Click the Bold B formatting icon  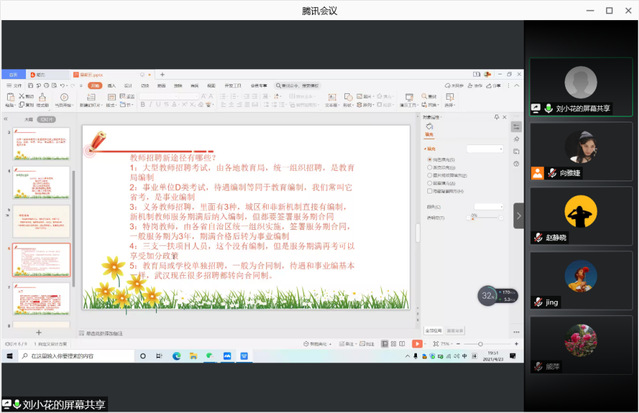(x=141, y=104)
